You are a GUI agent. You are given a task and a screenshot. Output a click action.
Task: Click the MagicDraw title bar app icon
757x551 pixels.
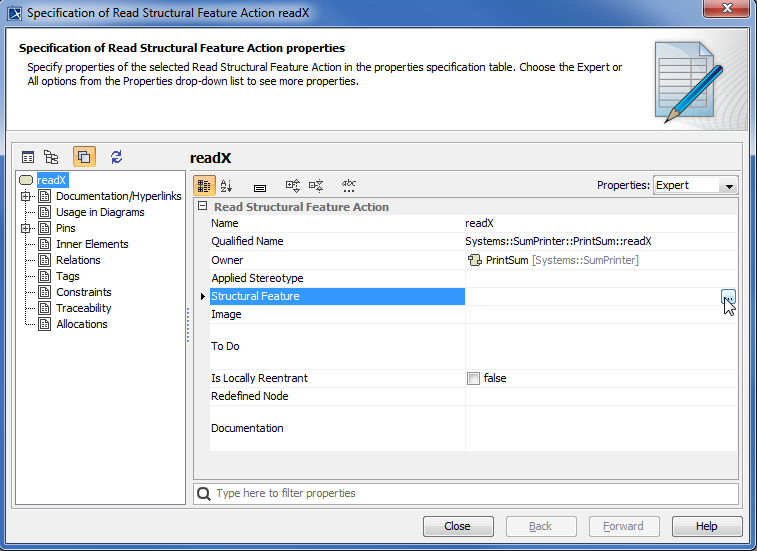pos(14,13)
